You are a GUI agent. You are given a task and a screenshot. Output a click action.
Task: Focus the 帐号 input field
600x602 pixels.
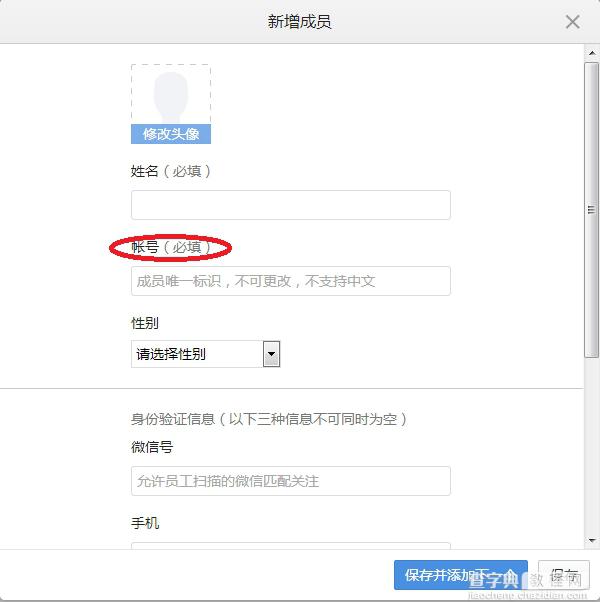[291, 281]
